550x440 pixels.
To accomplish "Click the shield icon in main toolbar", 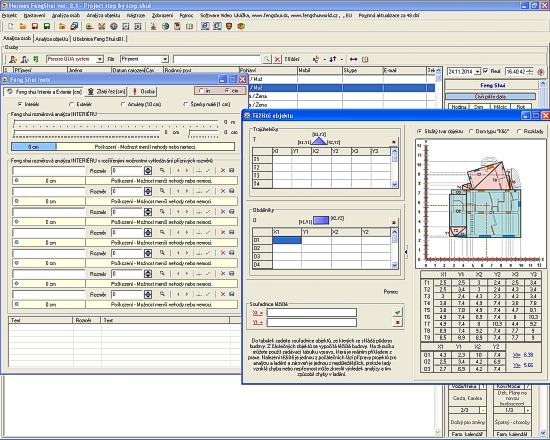I will point(229,26).
